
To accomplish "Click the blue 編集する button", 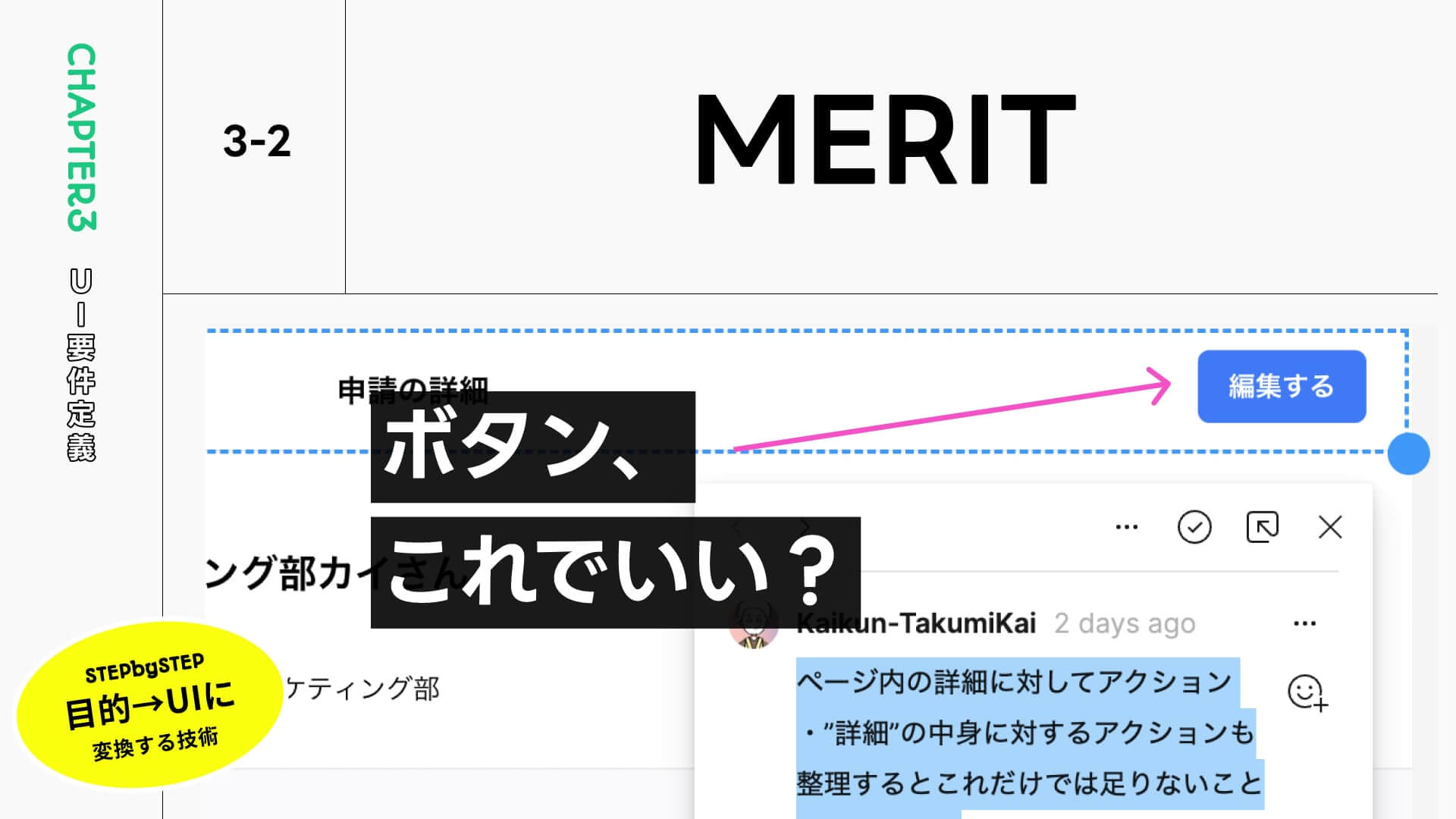I will 1282,387.
